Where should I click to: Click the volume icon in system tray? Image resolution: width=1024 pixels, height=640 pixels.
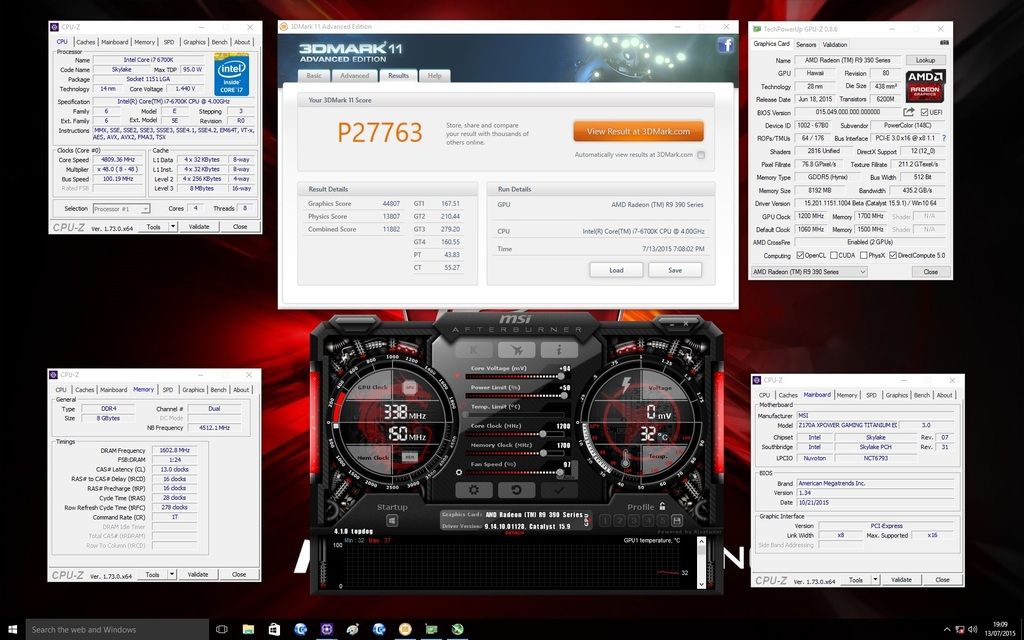coord(972,630)
